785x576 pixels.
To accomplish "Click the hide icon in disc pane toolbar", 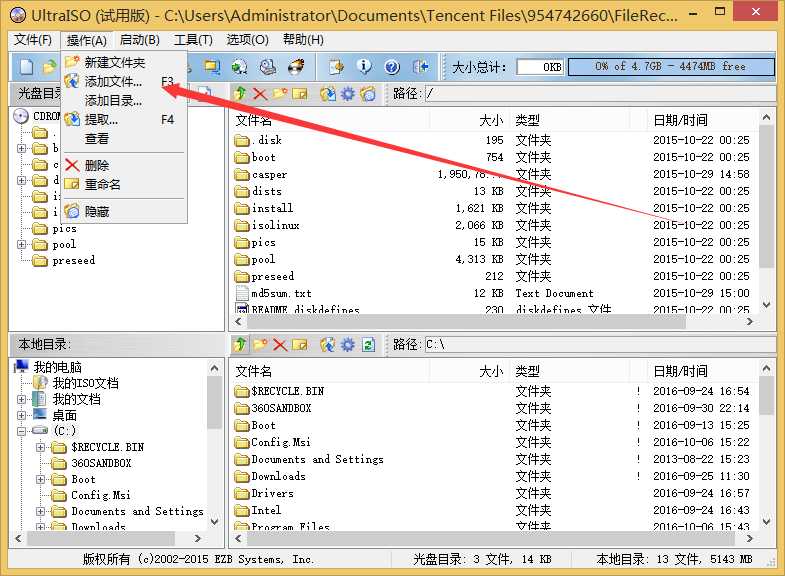I will pos(367,94).
